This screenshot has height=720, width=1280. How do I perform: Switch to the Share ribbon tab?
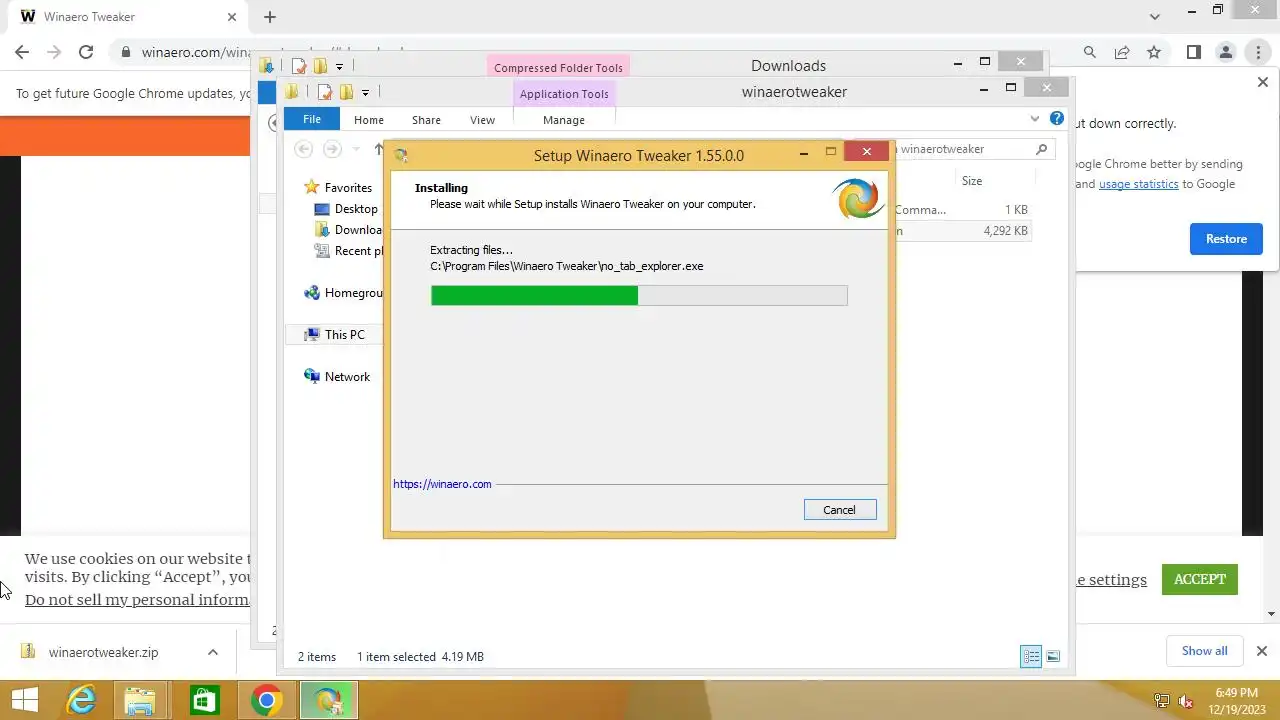(x=426, y=120)
